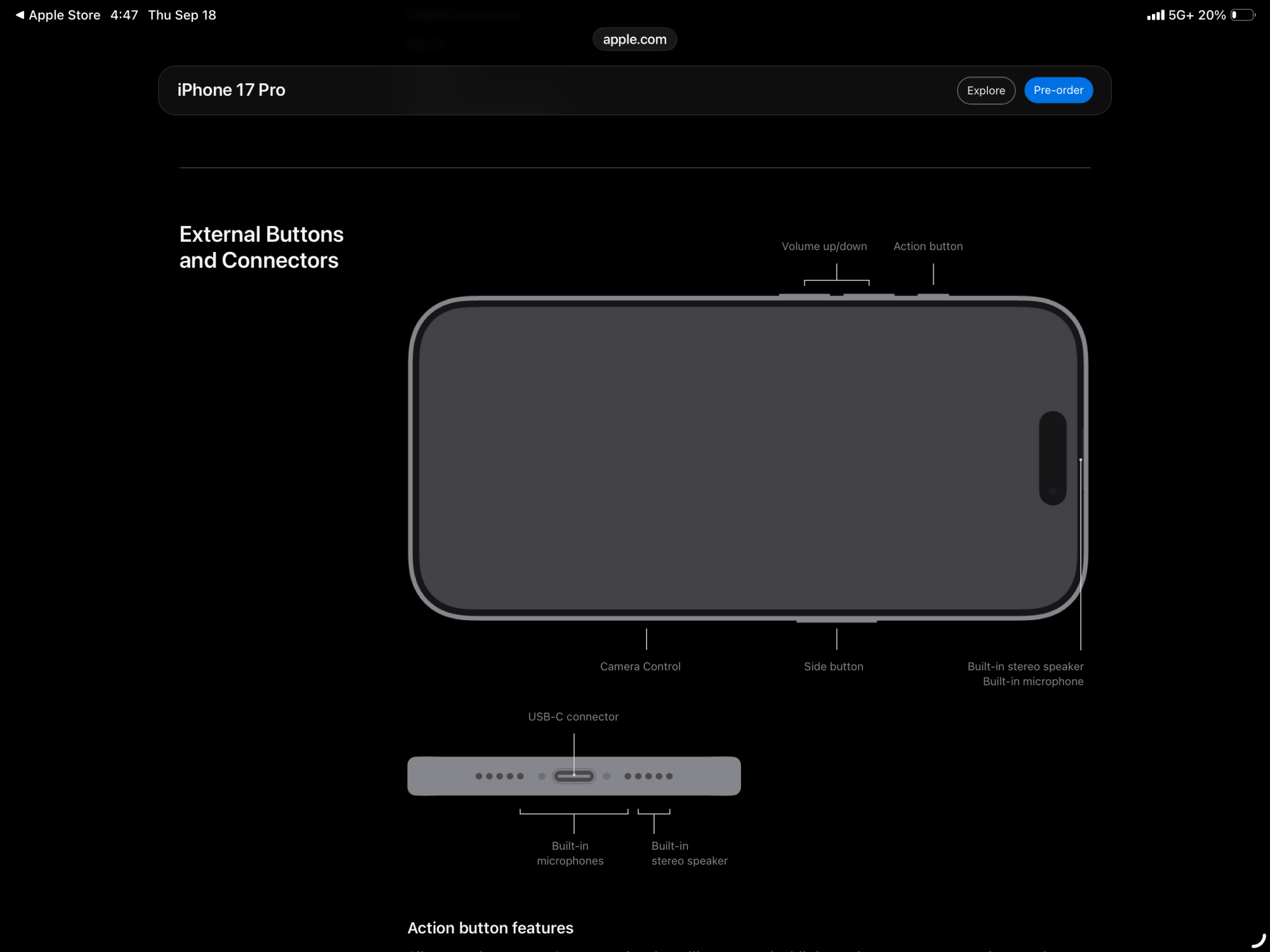Tap the iPhone 17 Pro title

point(231,90)
